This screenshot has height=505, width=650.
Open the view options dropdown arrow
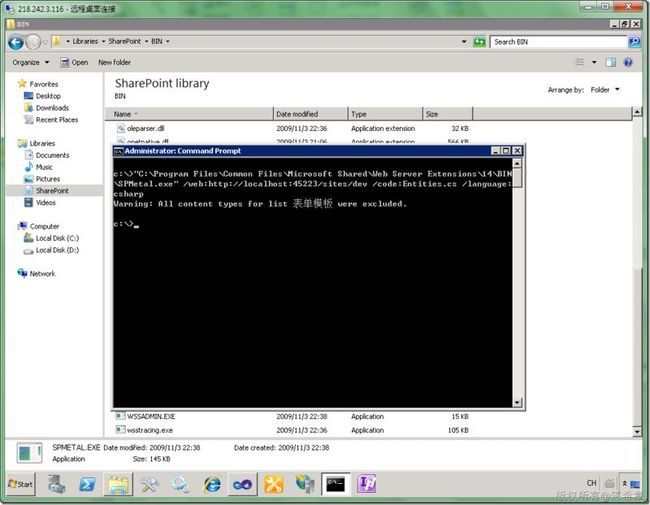[x=594, y=62]
